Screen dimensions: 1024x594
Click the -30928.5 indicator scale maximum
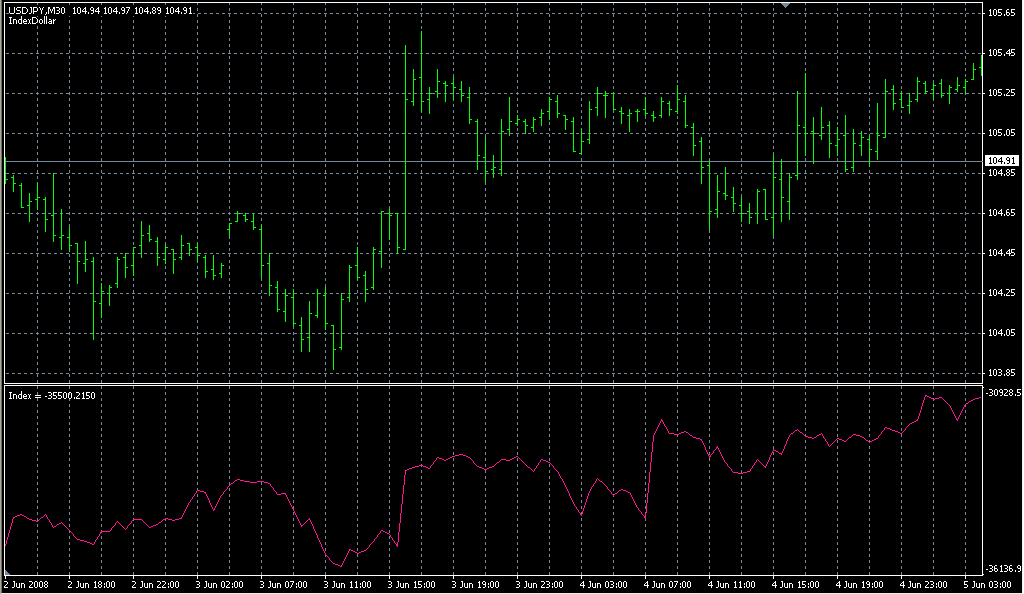[1001, 394]
